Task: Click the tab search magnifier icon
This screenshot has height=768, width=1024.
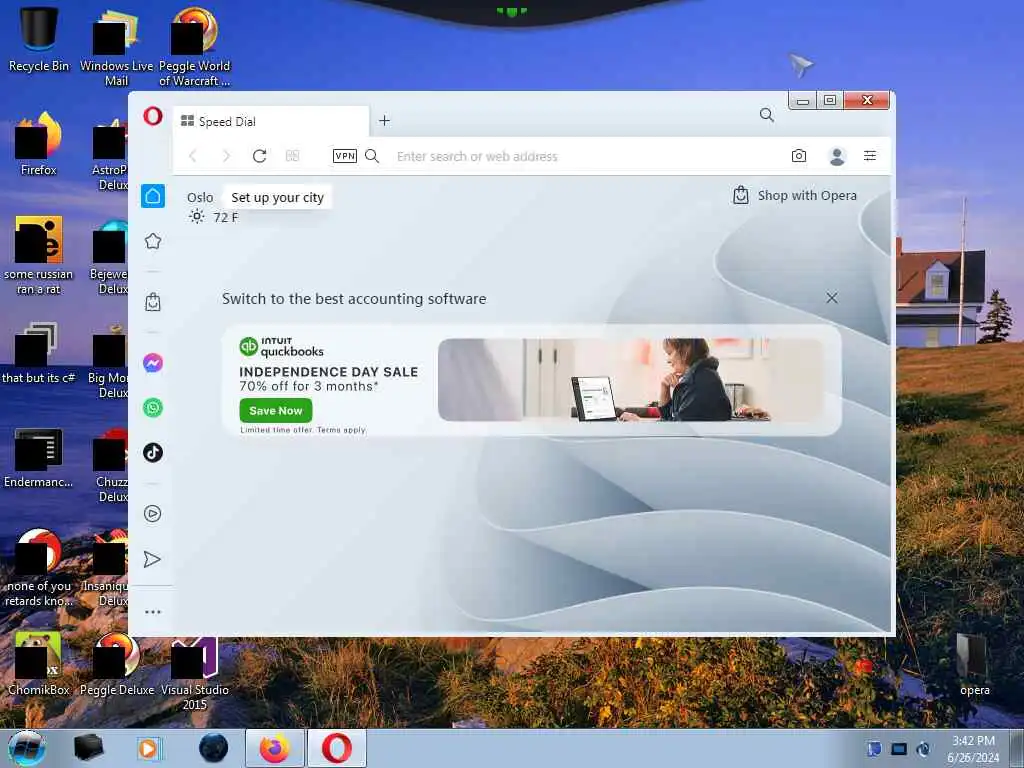Action: (x=767, y=116)
